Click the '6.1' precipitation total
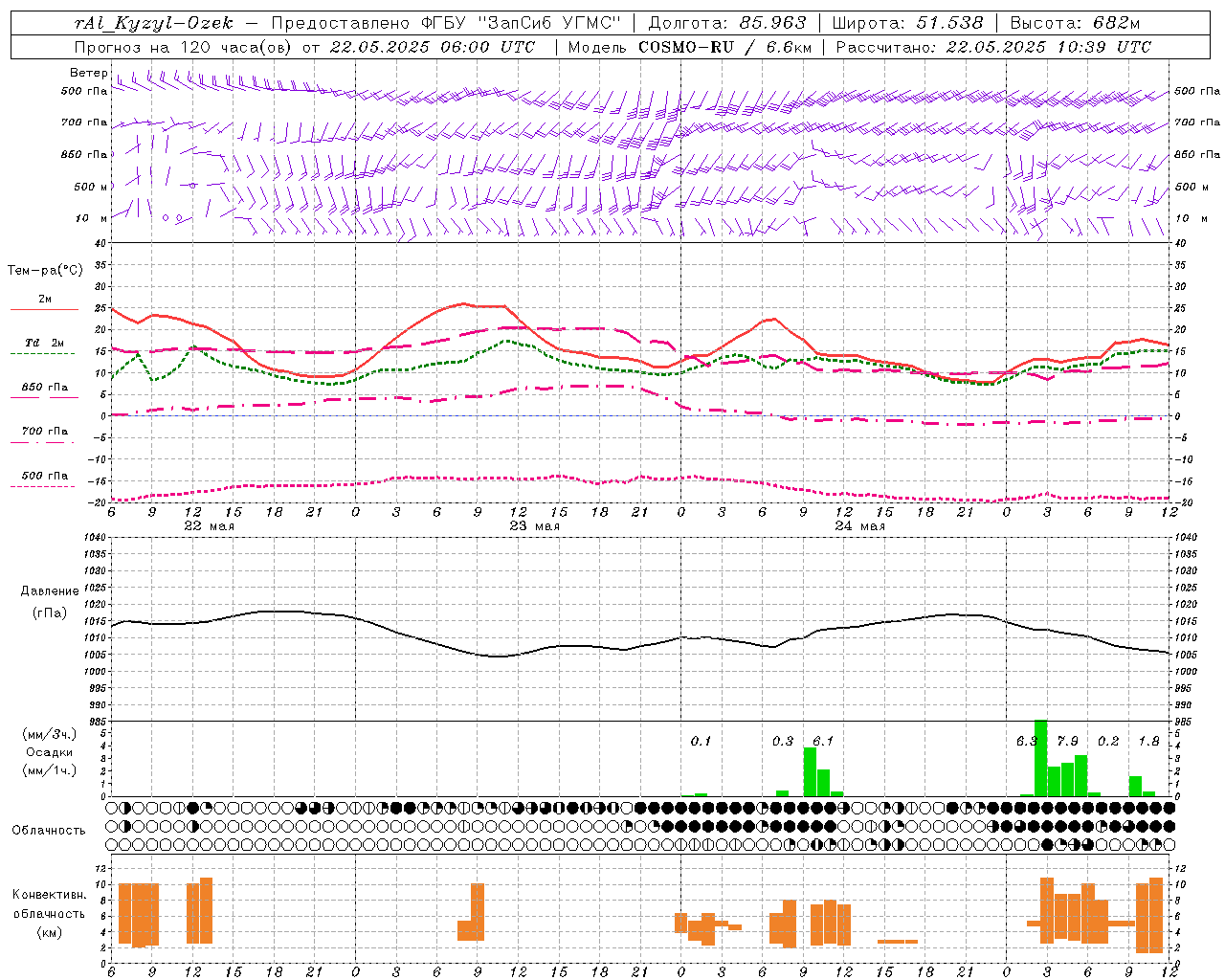 pos(823,741)
